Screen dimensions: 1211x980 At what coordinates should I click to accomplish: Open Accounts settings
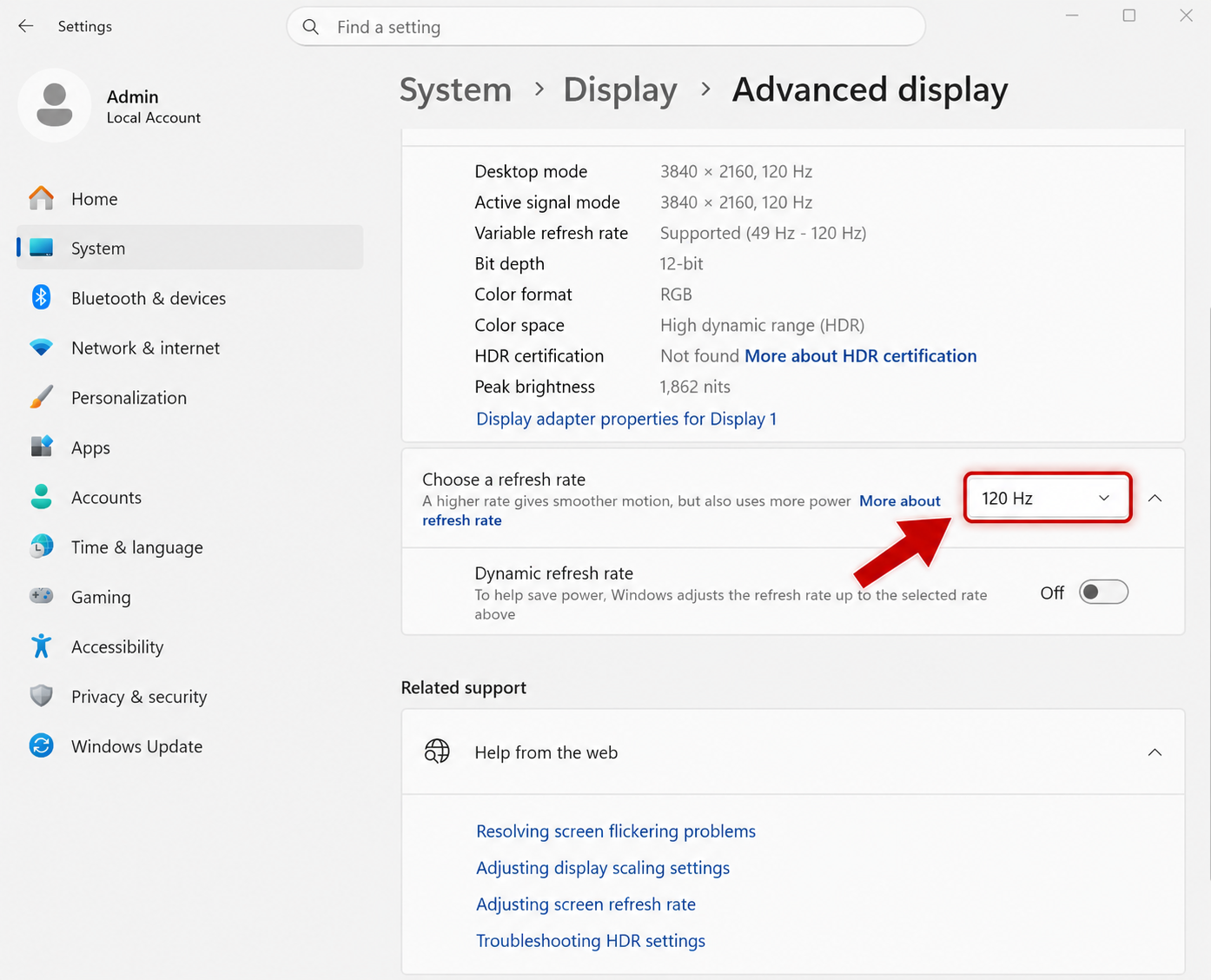189,497
